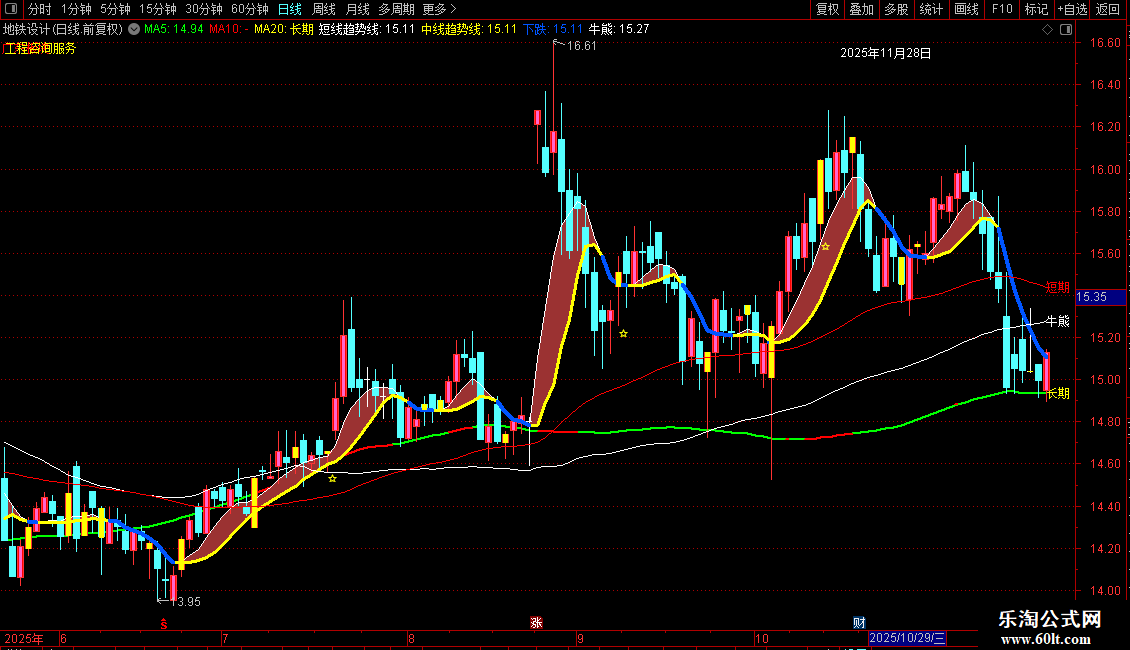1130x650 pixels.
Task: Switch to 分时 intraday chart
Action: click(40, 9)
